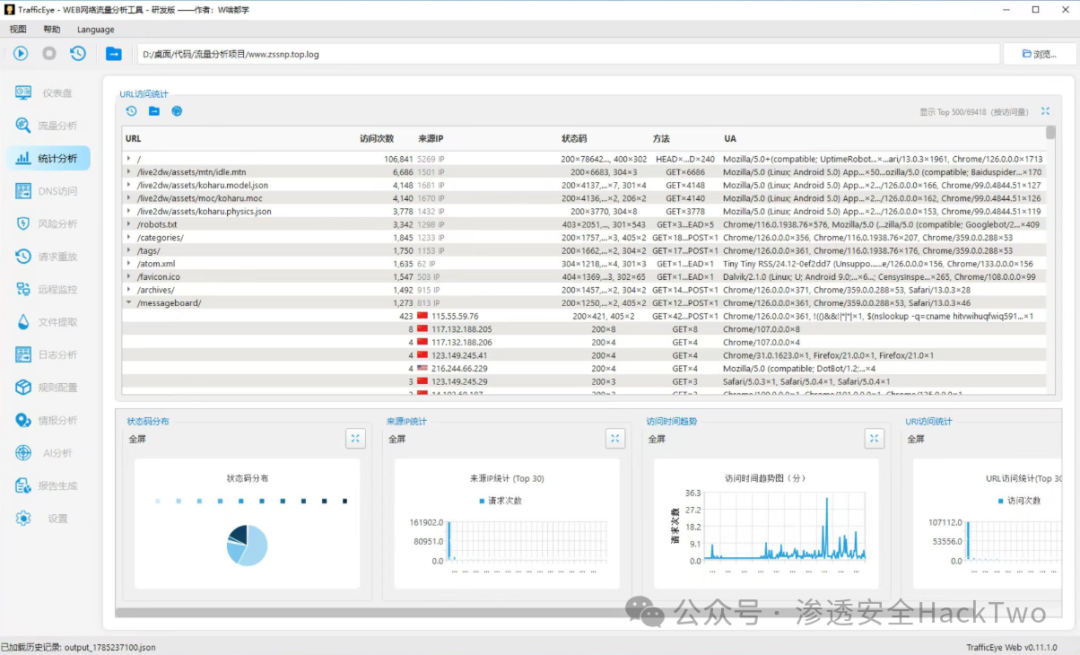Image resolution: width=1080 pixels, height=655 pixels.
Task: Toggle the 访问次数 legend in URL访问统计 chart
Action: click(x=1019, y=501)
